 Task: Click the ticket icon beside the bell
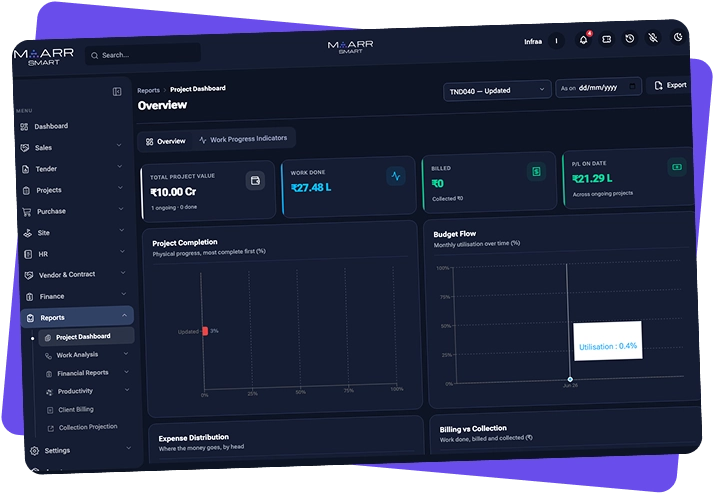click(x=606, y=39)
